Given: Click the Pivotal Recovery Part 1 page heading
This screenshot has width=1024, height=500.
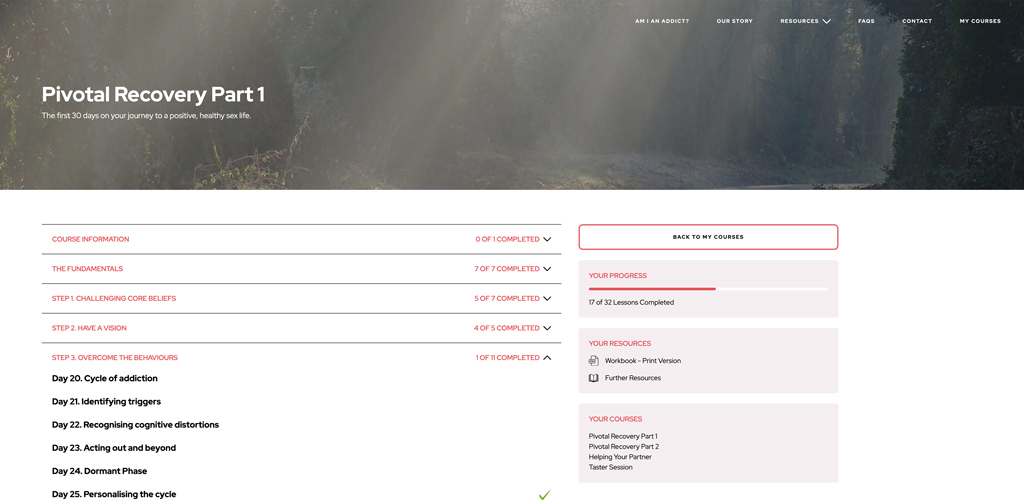Looking at the screenshot, I should tap(153, 95).
